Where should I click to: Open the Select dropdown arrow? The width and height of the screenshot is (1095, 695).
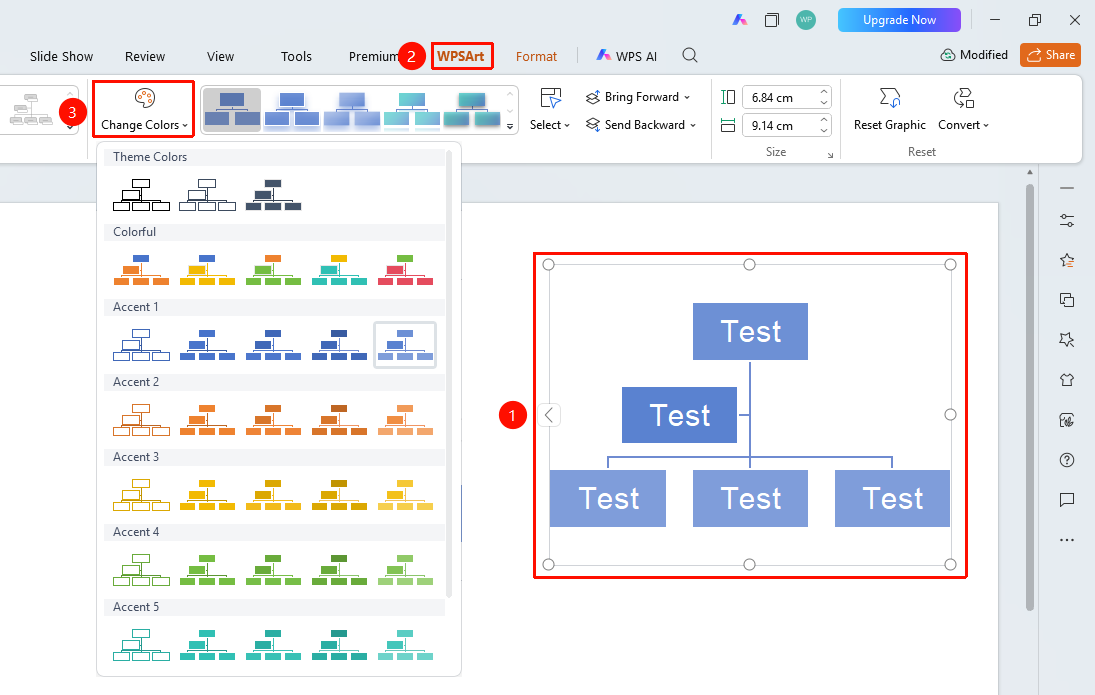(567, 126)
